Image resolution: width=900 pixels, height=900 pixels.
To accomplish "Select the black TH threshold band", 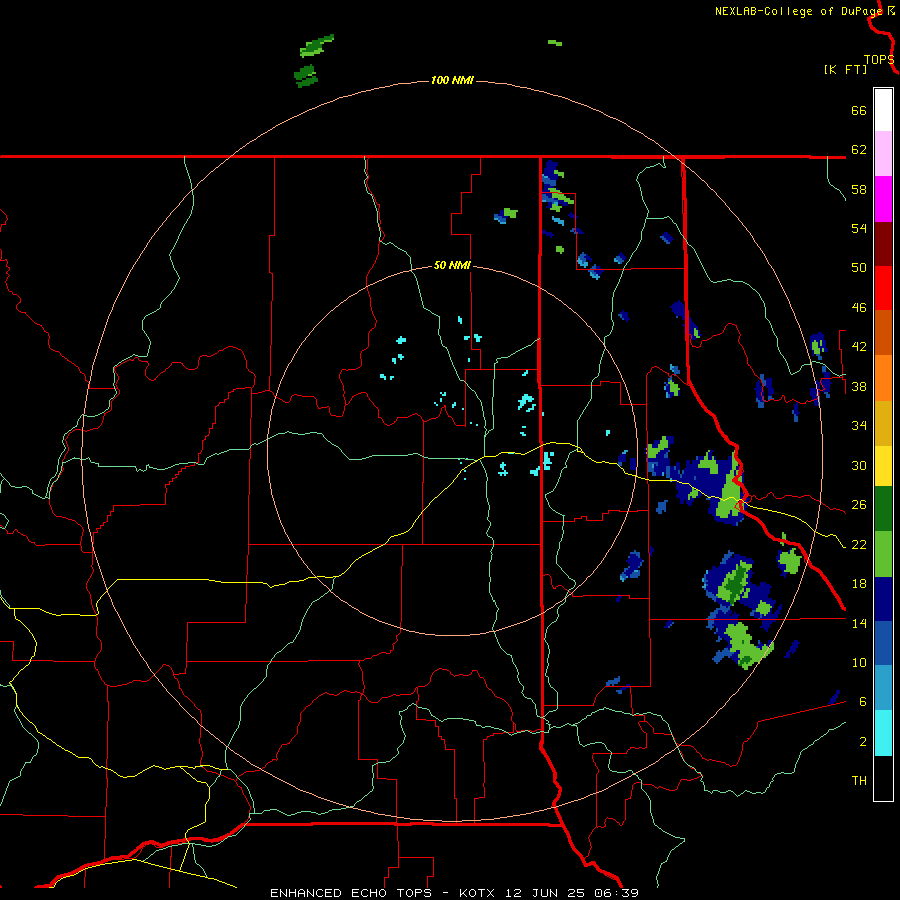I will [x=883, y=778].
